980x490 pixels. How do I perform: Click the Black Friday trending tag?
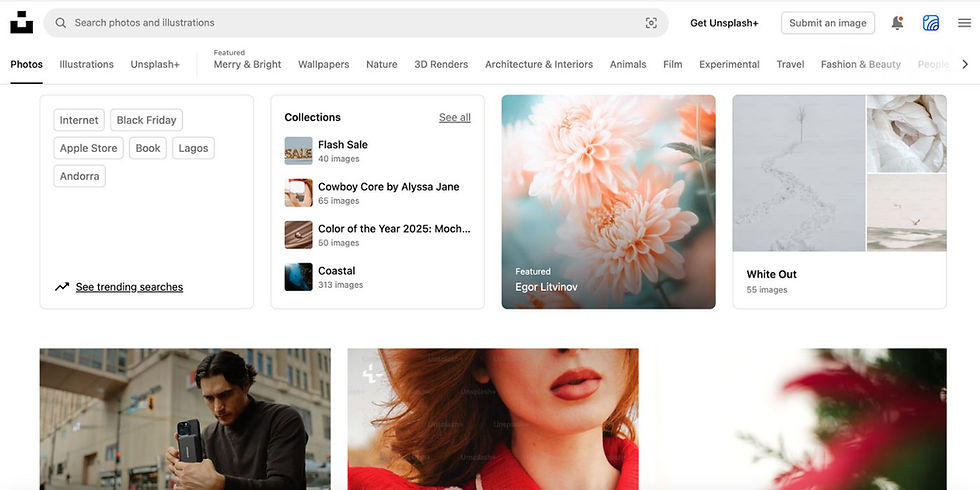coord(146,120)
